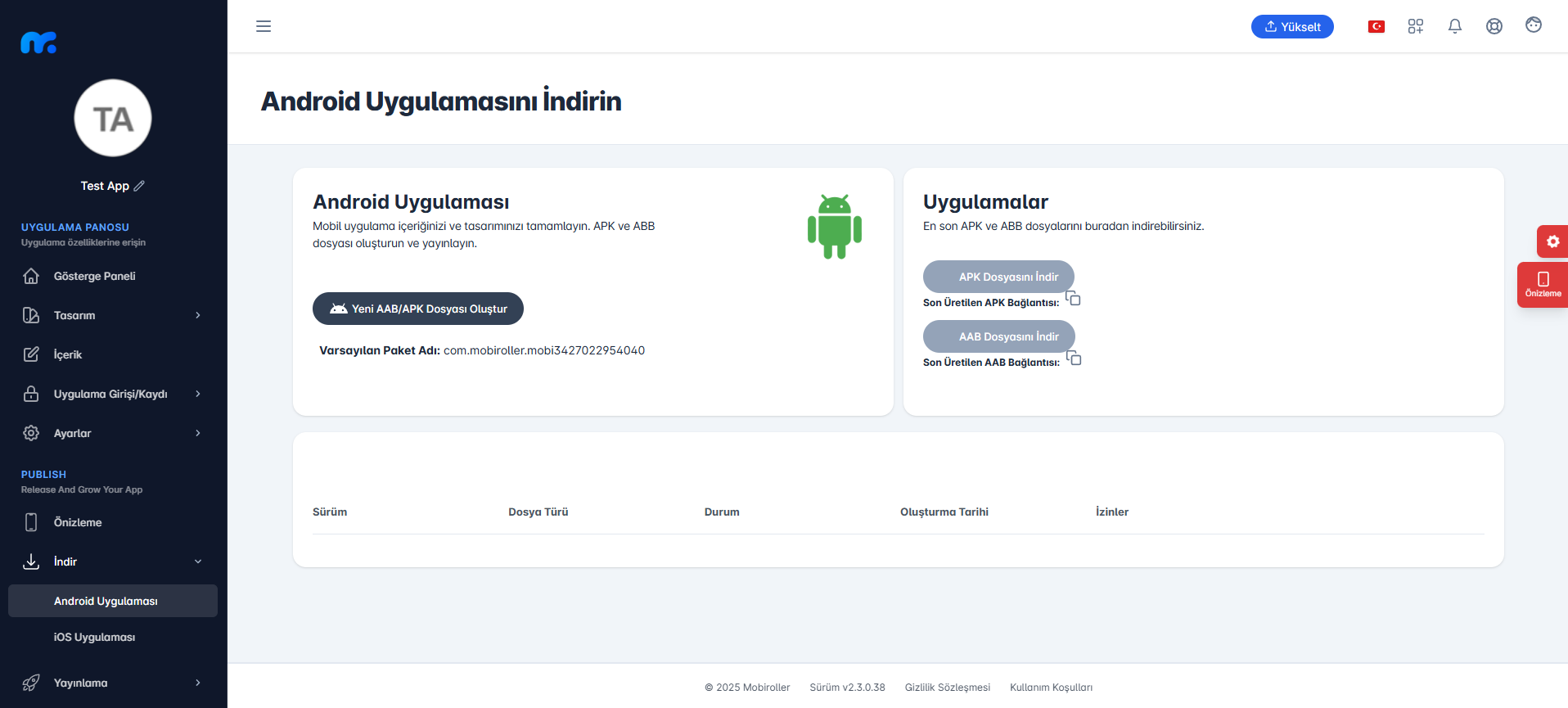Open the help lifebuoy icon
This screenshot has width=1568, height=708.
pyautogui.click(x=1494, y=26)
